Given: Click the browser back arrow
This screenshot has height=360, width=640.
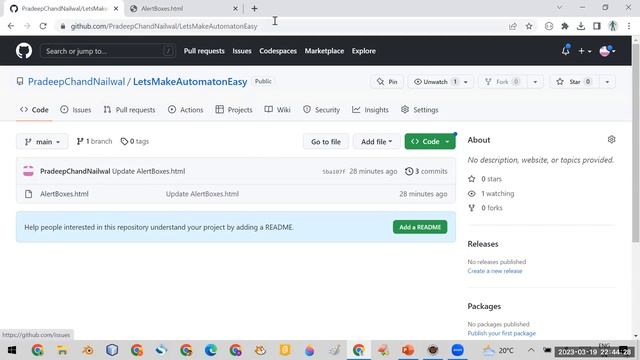Looking at the screenshot, I should click(11, 26).
